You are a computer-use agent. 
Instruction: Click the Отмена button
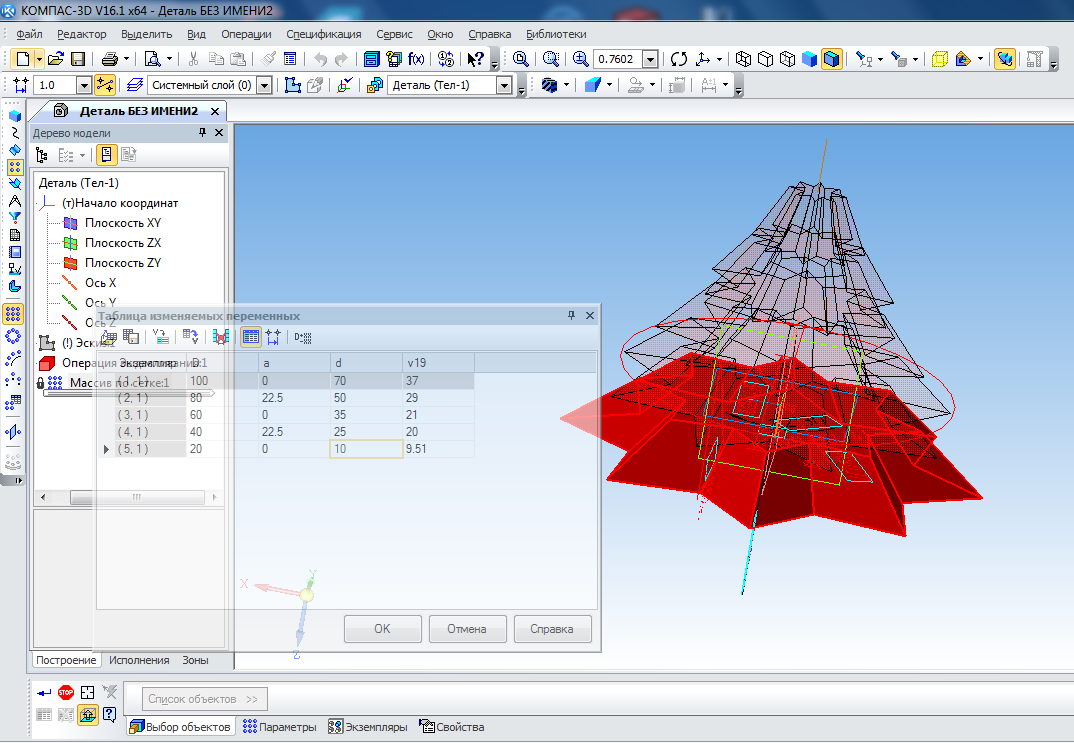[467, 629]
